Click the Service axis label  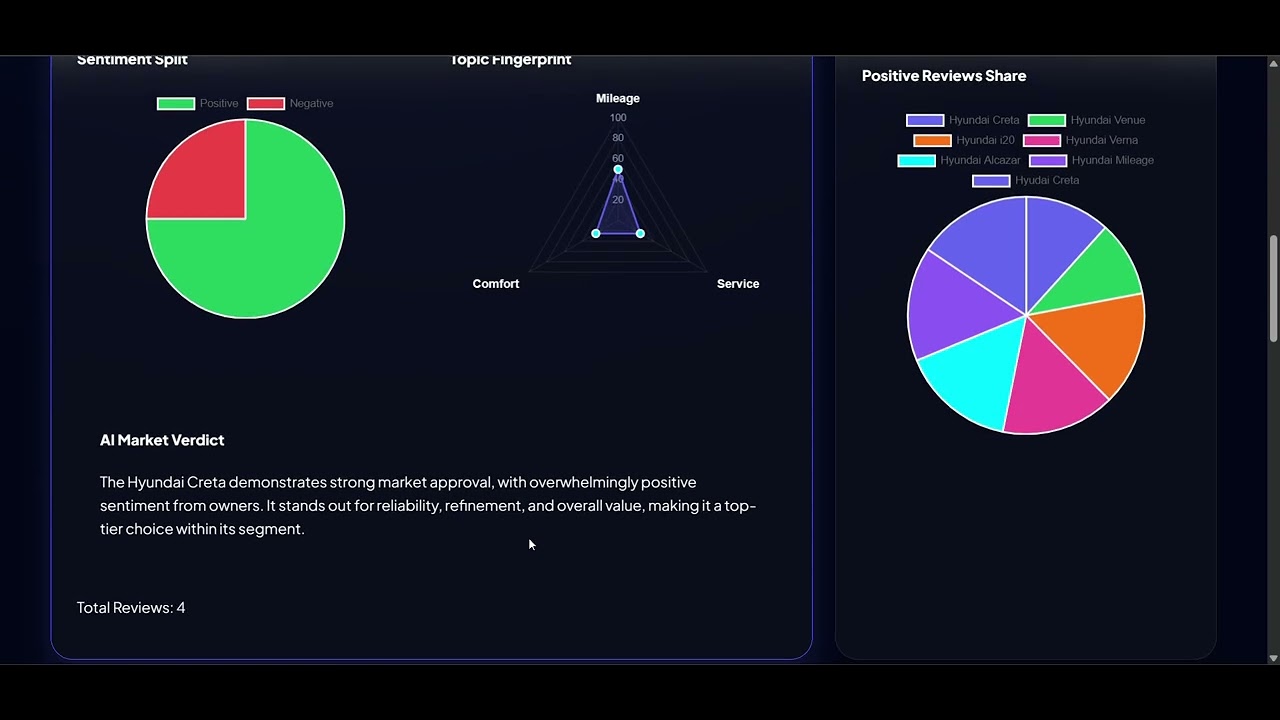pos(738,284)
